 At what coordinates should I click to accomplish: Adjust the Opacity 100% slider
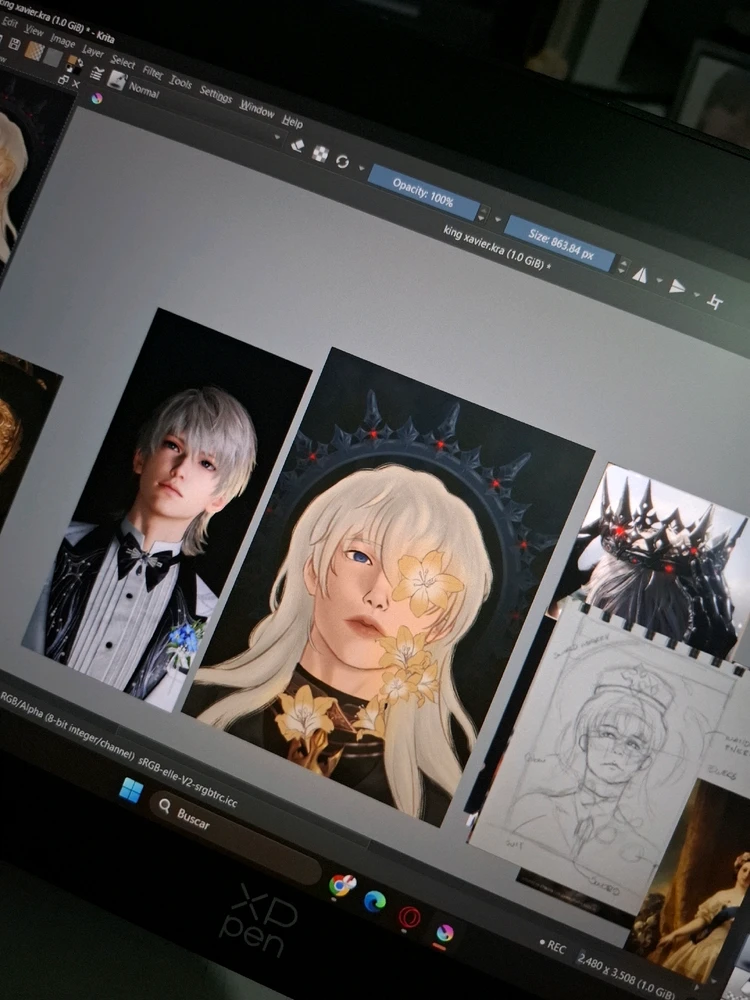tap(423, 192)
